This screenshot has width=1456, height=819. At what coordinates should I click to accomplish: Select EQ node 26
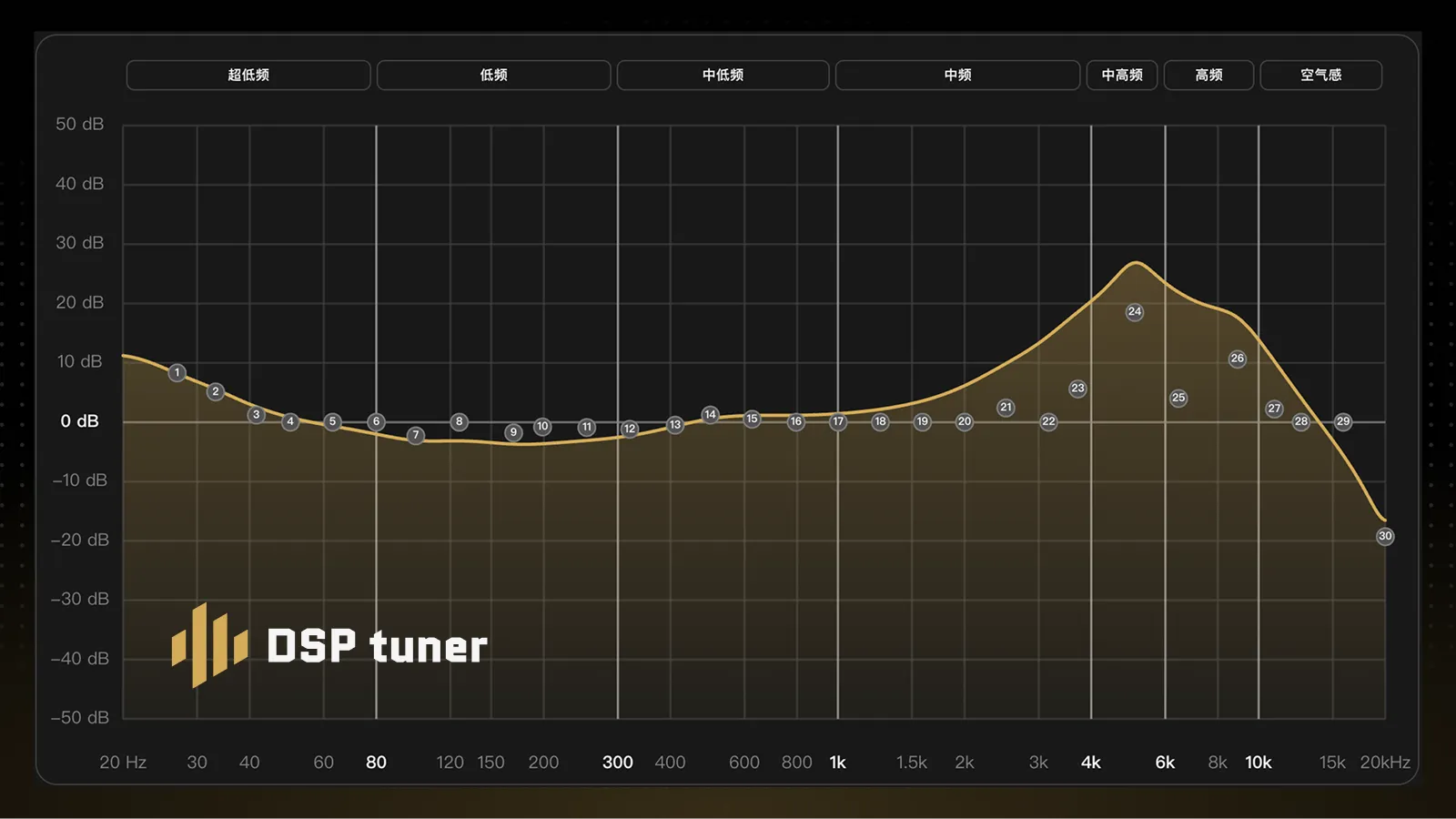[x=1238, y=359]
